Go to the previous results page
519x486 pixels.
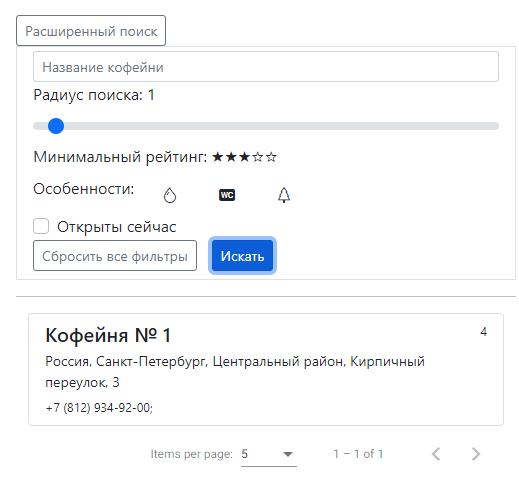pos(436,454)
